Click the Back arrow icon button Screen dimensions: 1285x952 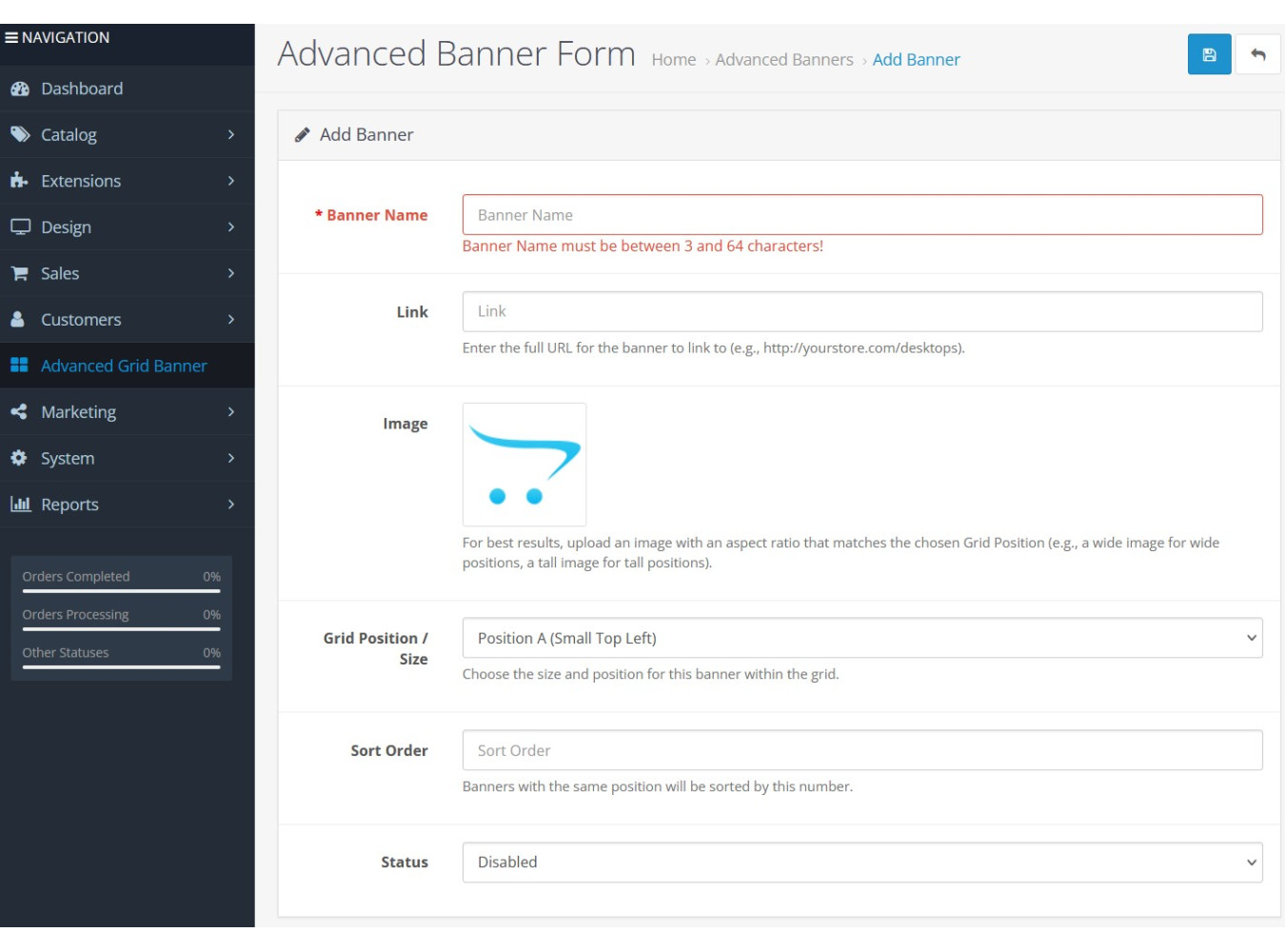click(1257, 55)
